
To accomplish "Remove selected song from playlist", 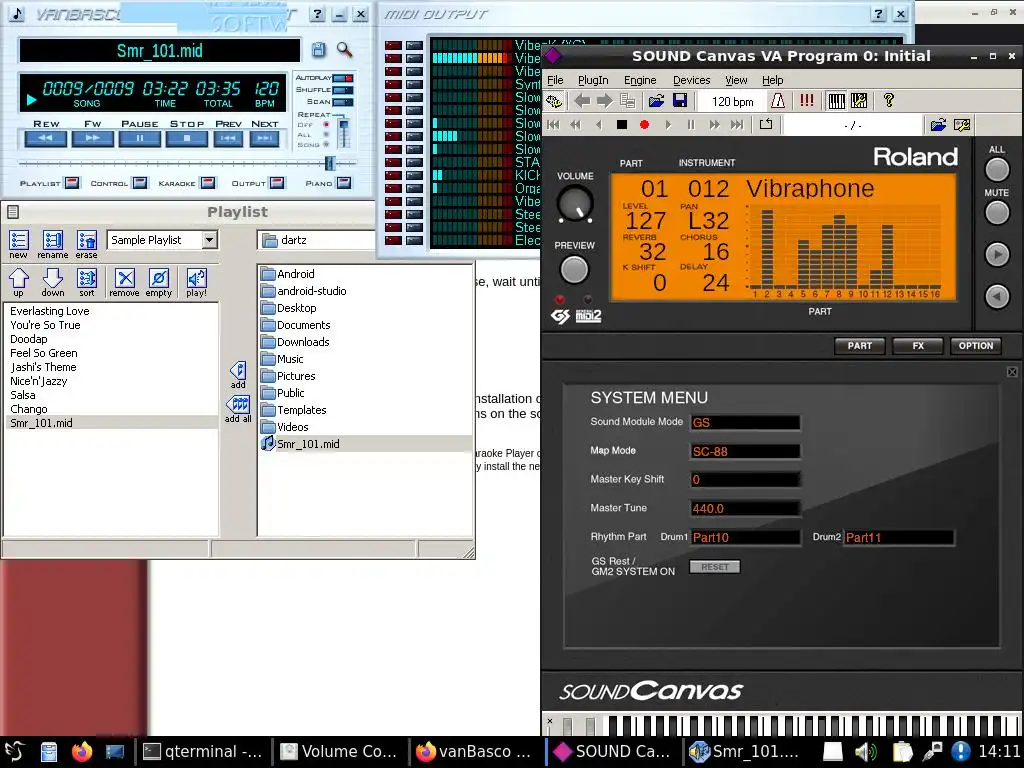I will (x=124, y=282).
